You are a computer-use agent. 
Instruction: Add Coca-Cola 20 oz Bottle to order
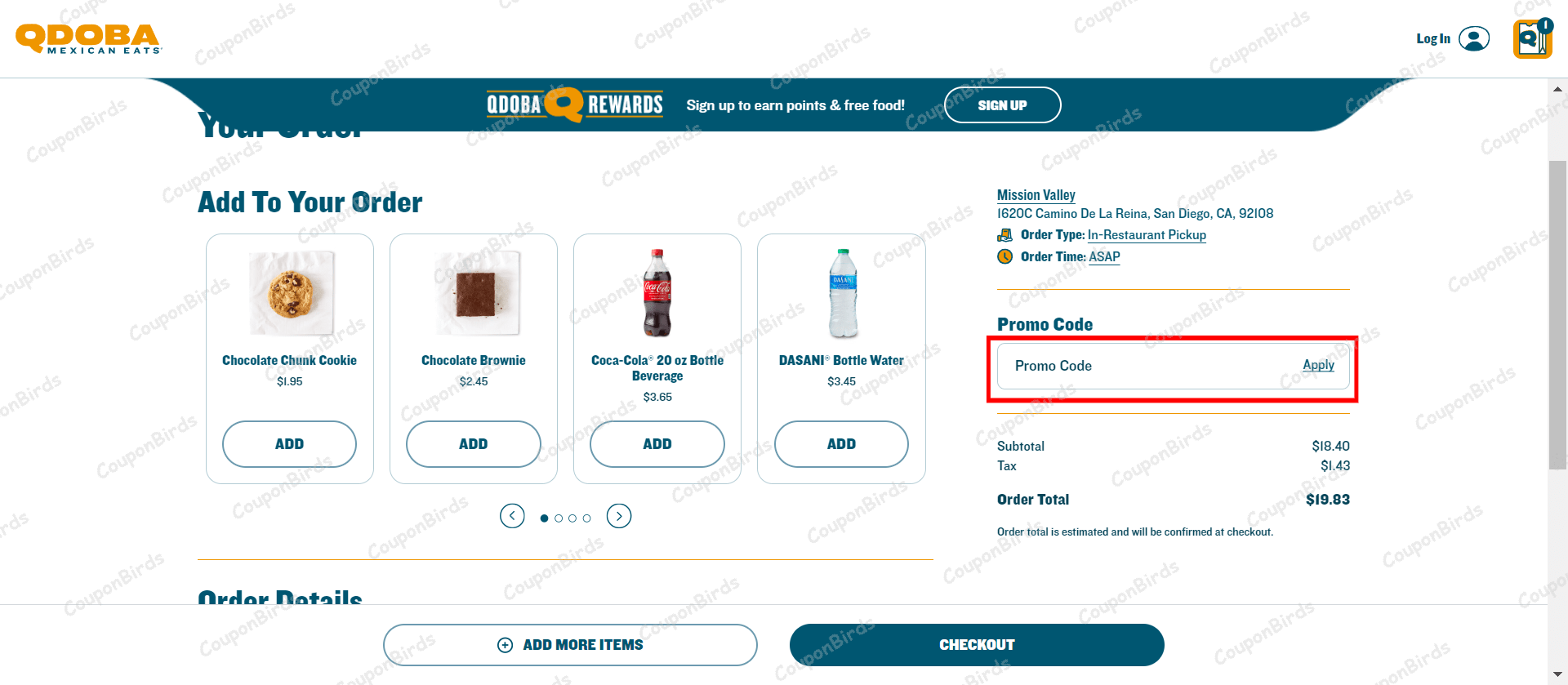[657, 444]
